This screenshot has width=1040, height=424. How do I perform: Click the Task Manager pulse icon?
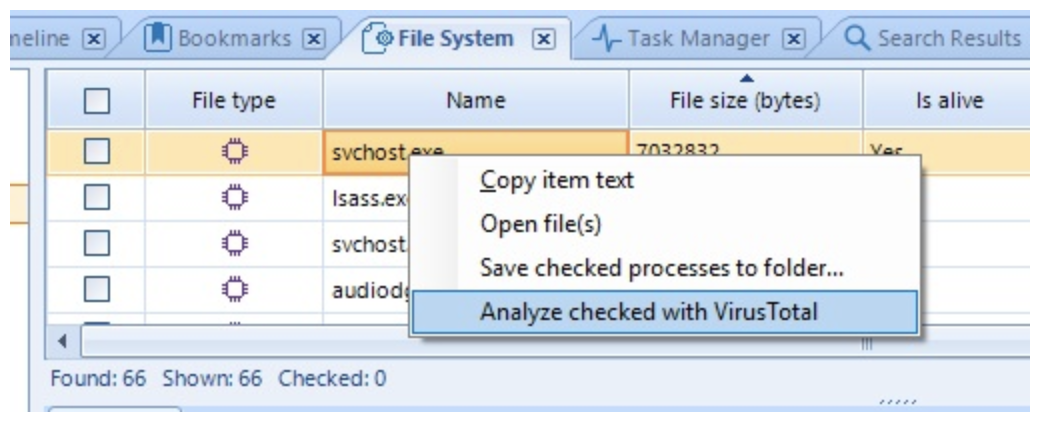pyautogui.click(x=606, y=39)
